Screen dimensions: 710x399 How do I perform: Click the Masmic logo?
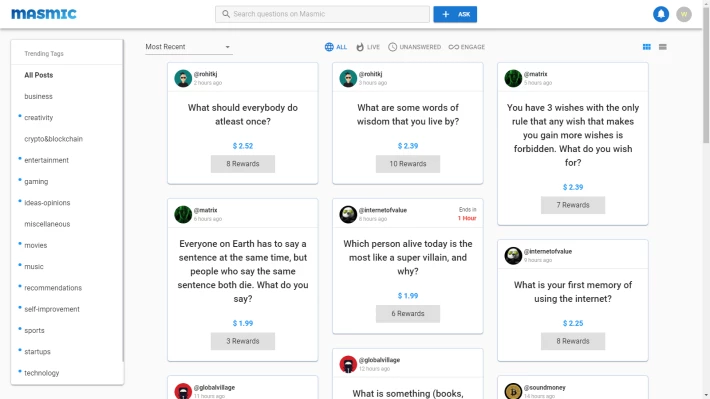coord(44,14)
